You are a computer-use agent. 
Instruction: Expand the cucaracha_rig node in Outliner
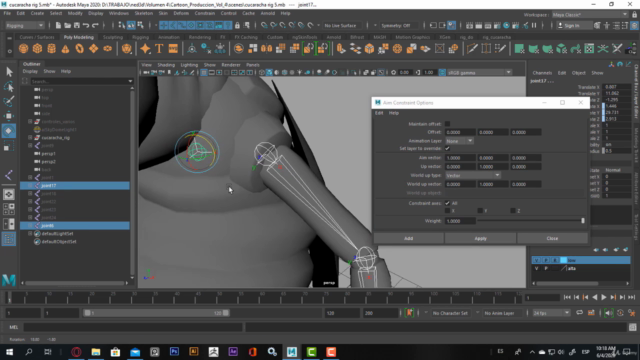pos(30,138)
